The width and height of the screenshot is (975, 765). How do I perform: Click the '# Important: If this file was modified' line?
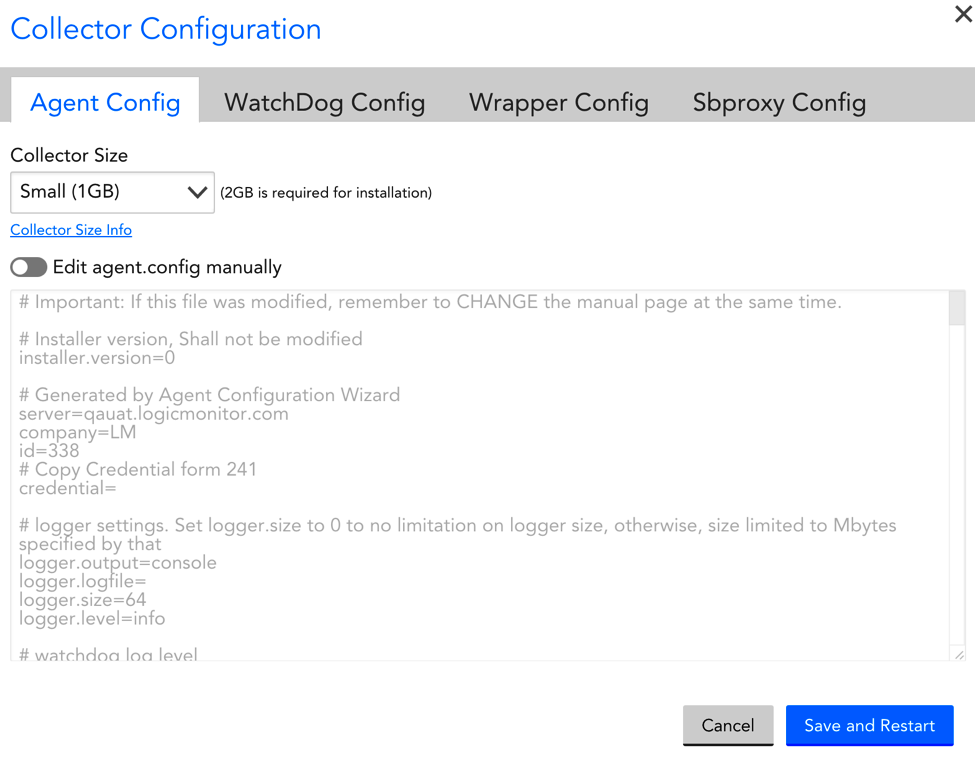click(x=430, y=302)
